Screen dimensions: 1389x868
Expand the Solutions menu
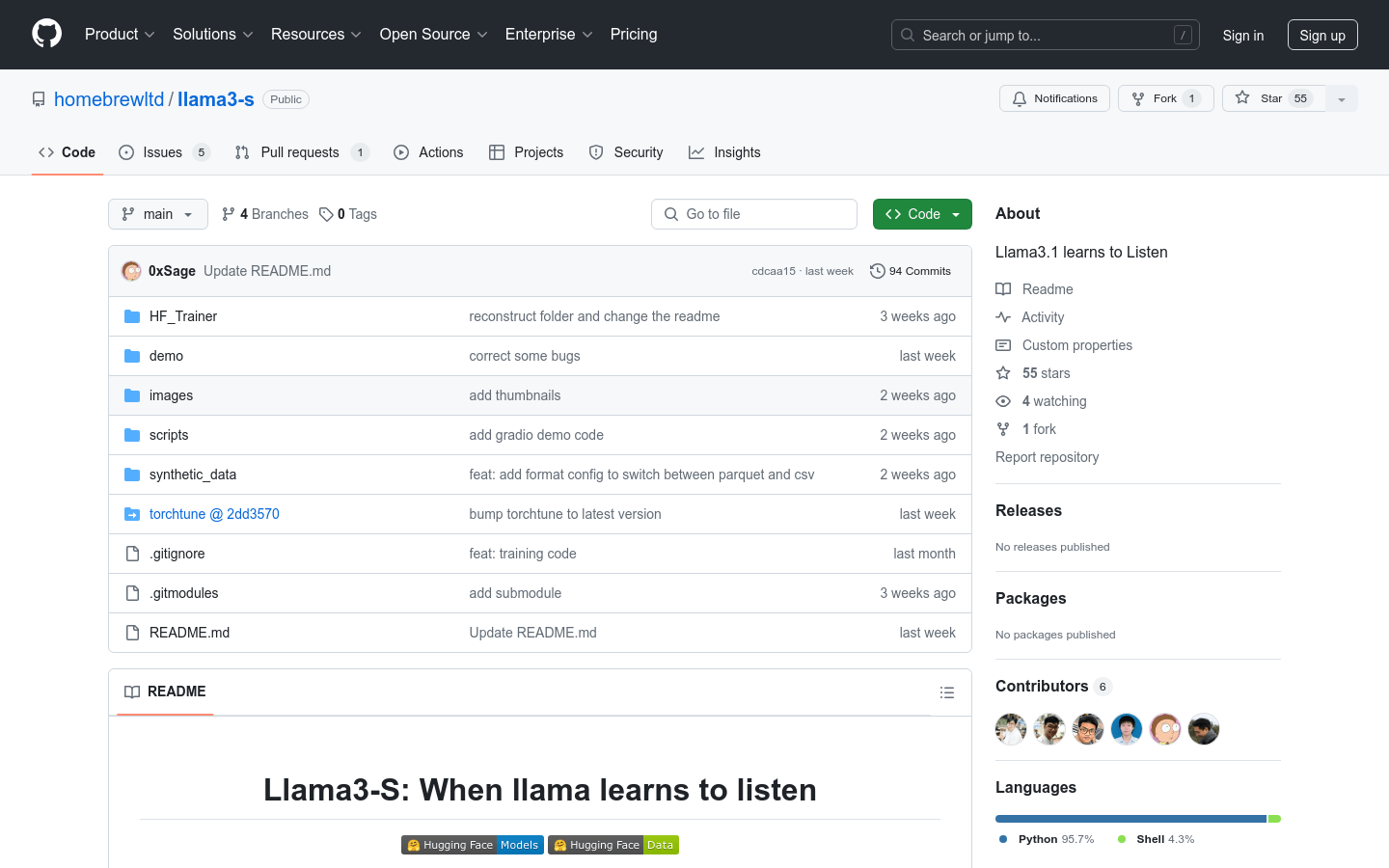tap(213, 35)
